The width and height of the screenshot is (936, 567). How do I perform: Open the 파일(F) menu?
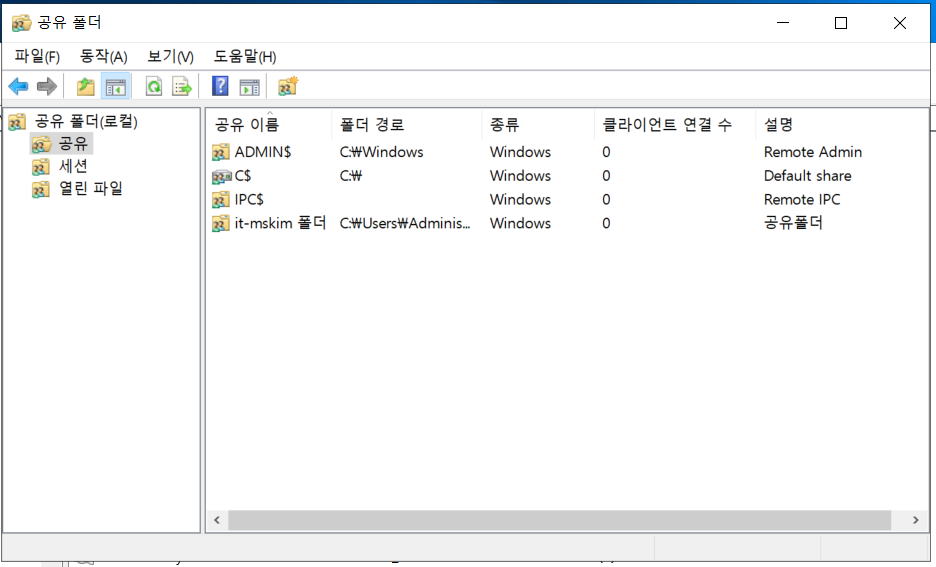[x=37, y=57]
